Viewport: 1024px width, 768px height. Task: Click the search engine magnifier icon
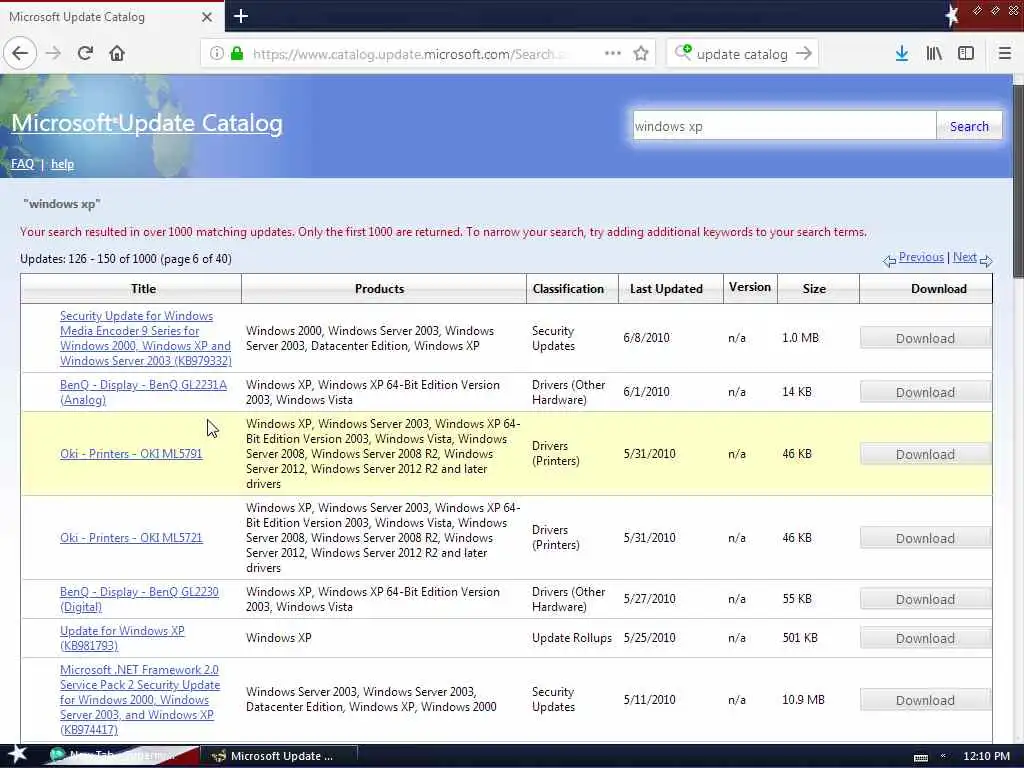(x=683, y=52)
